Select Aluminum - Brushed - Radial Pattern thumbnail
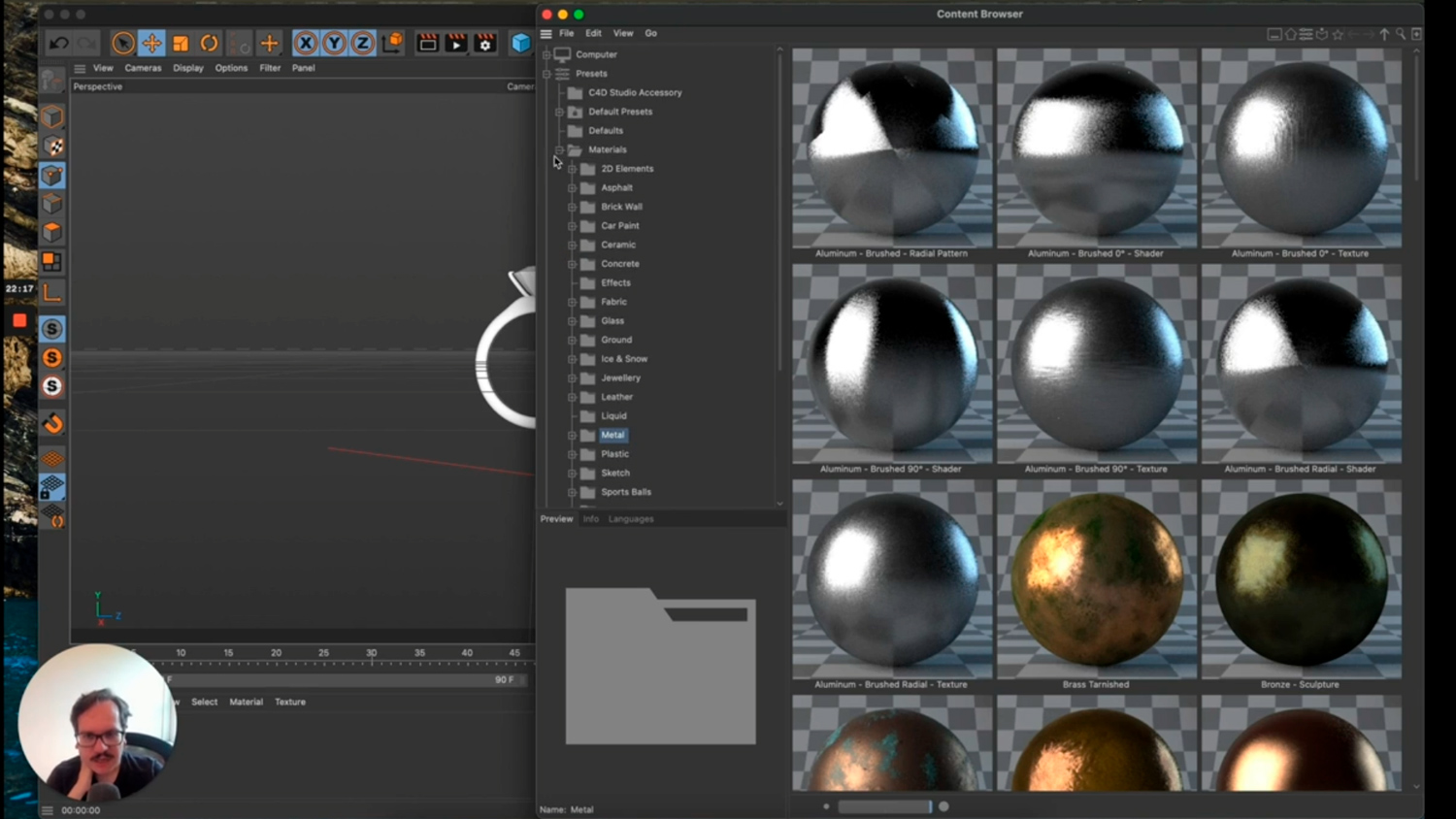1456x819 pixels. click(x=892, y=148)
